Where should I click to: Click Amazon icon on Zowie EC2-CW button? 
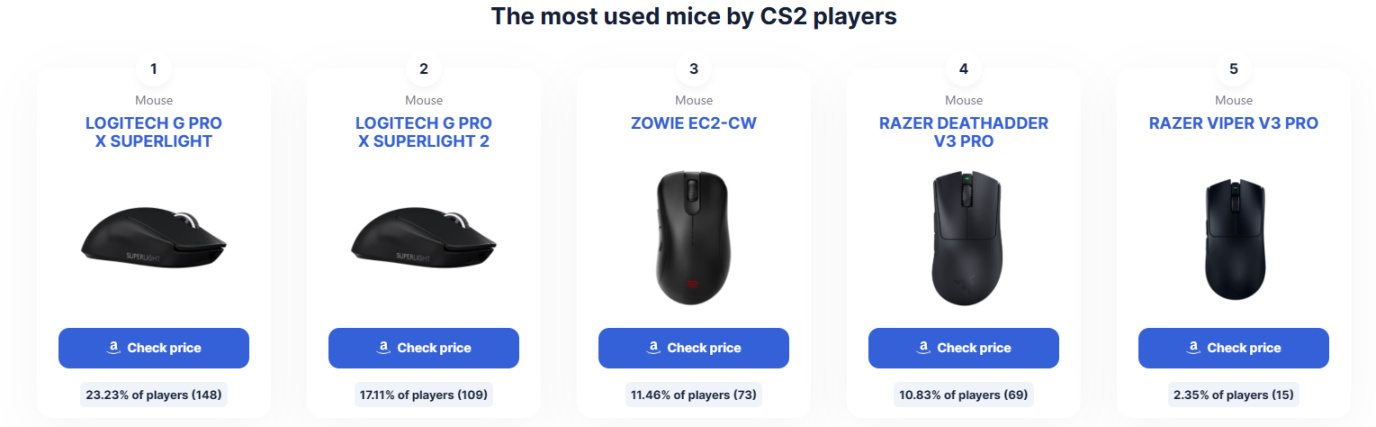point(653,348)
